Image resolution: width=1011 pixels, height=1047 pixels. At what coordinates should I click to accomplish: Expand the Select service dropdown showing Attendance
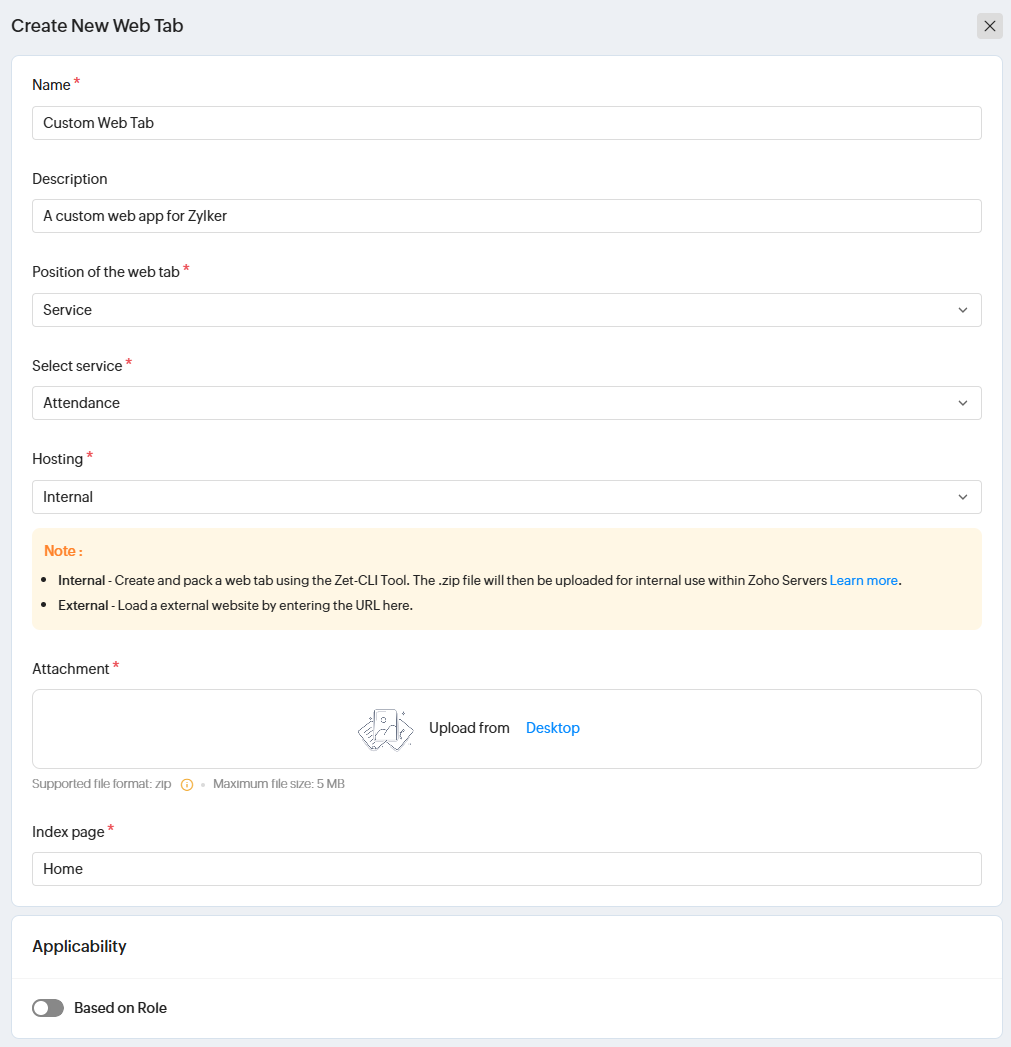coord(506,403)
